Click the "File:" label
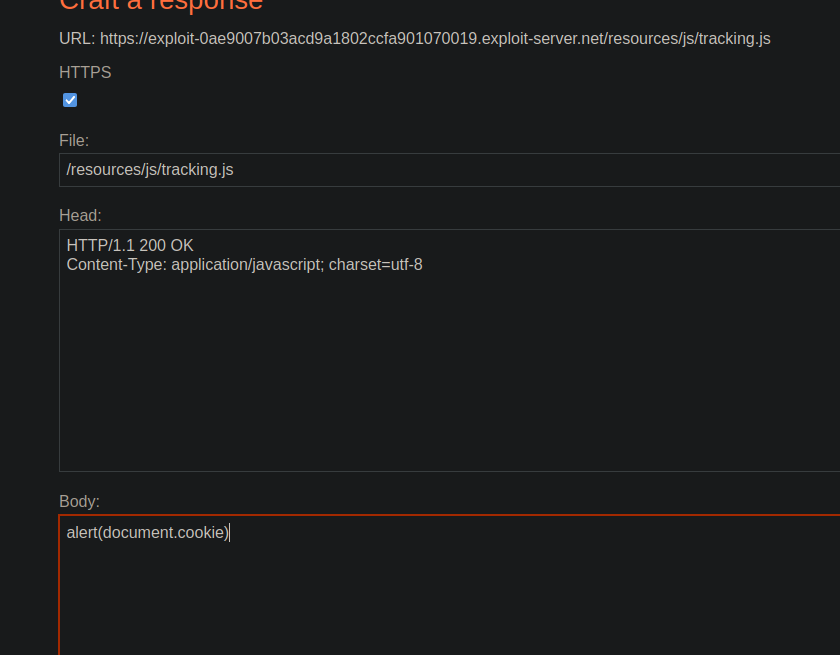The height and width of the screenshot is (655, 840). click(74, 141)
